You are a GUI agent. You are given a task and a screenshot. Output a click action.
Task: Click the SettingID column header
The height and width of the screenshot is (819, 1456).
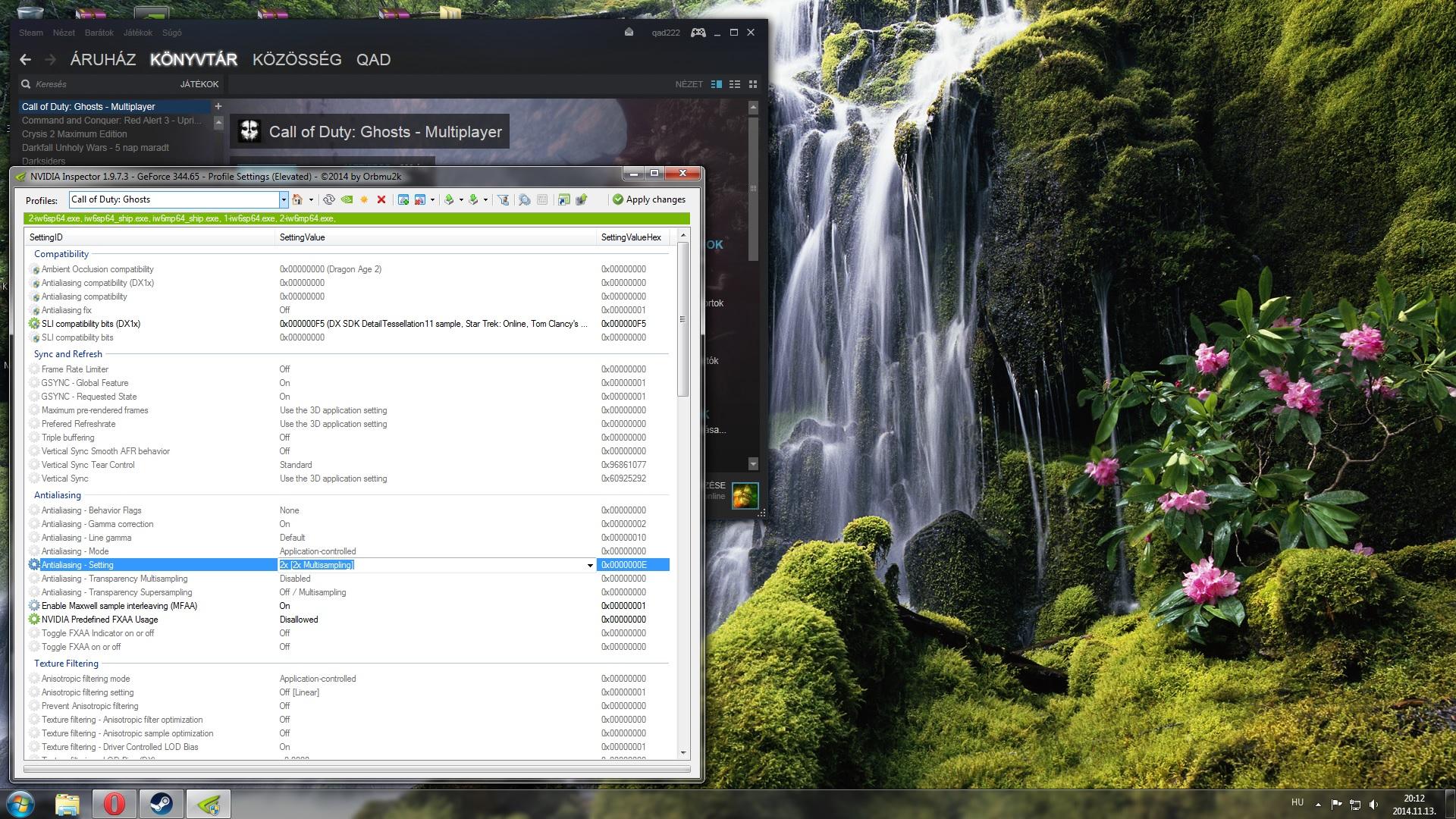(150, 237)
